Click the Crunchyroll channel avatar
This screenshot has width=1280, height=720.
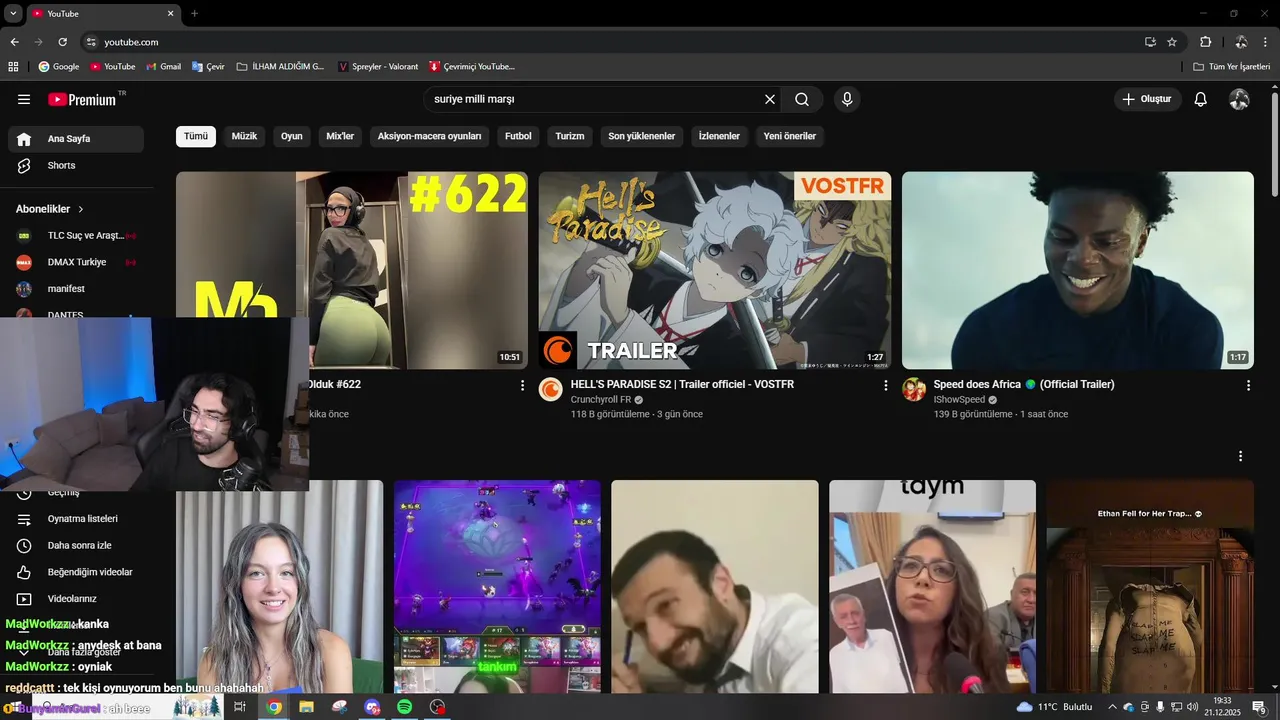point(551,389)
